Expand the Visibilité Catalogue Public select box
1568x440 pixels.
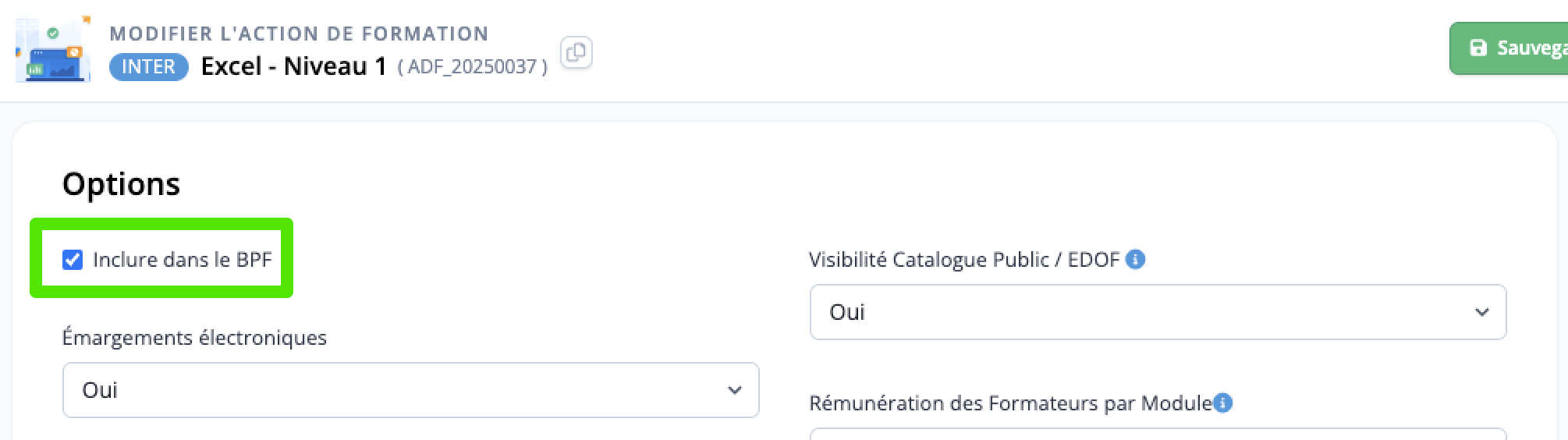click(x=1158, y=312)
